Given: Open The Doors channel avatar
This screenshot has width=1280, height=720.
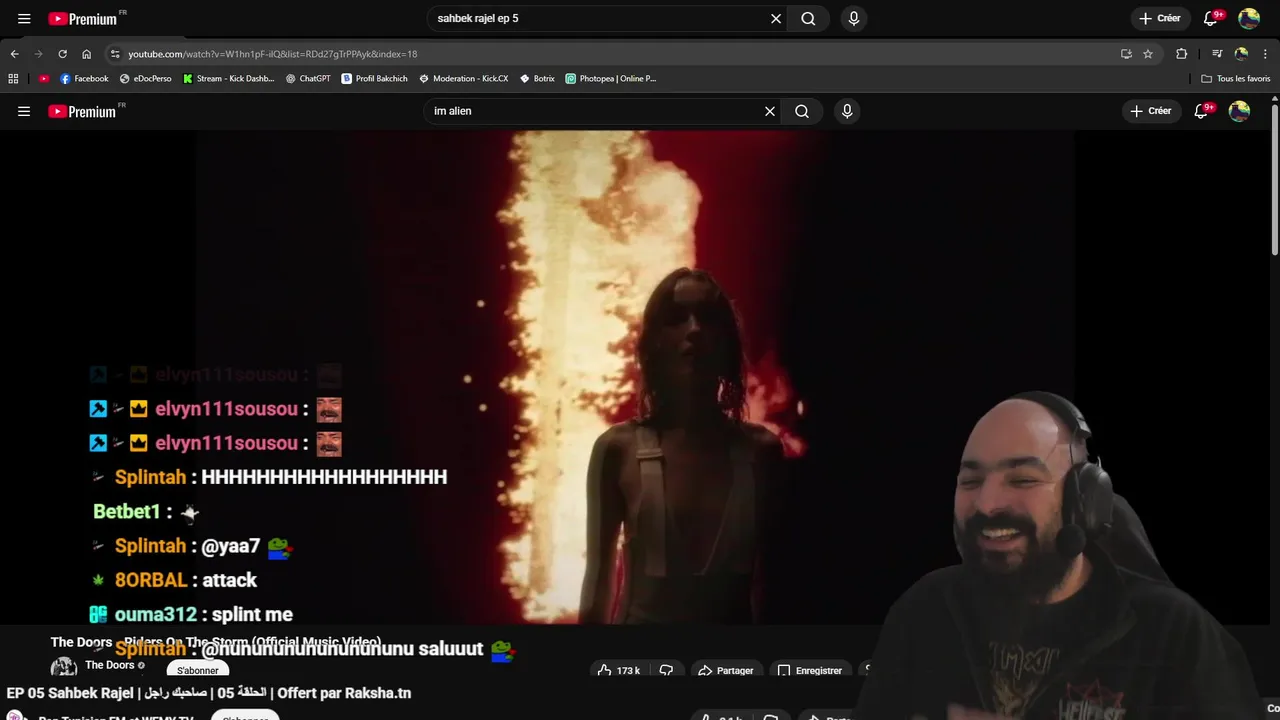Looking at the screenshot, I should 64,667.
